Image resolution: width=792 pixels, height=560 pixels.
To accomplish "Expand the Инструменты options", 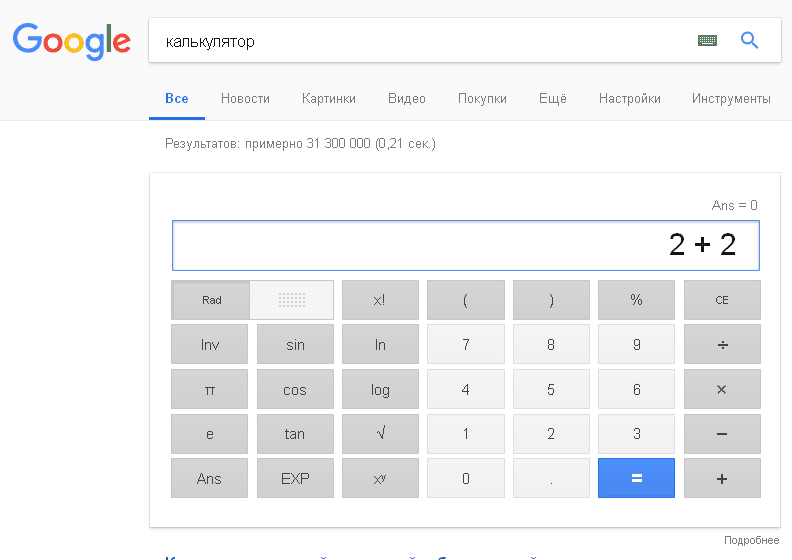I will coord(730,98).
